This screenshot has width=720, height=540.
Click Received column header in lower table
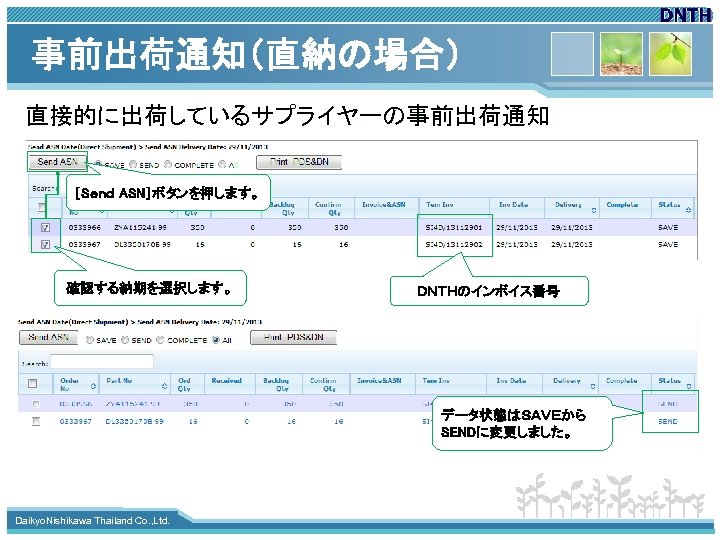(x=226, y=381)
